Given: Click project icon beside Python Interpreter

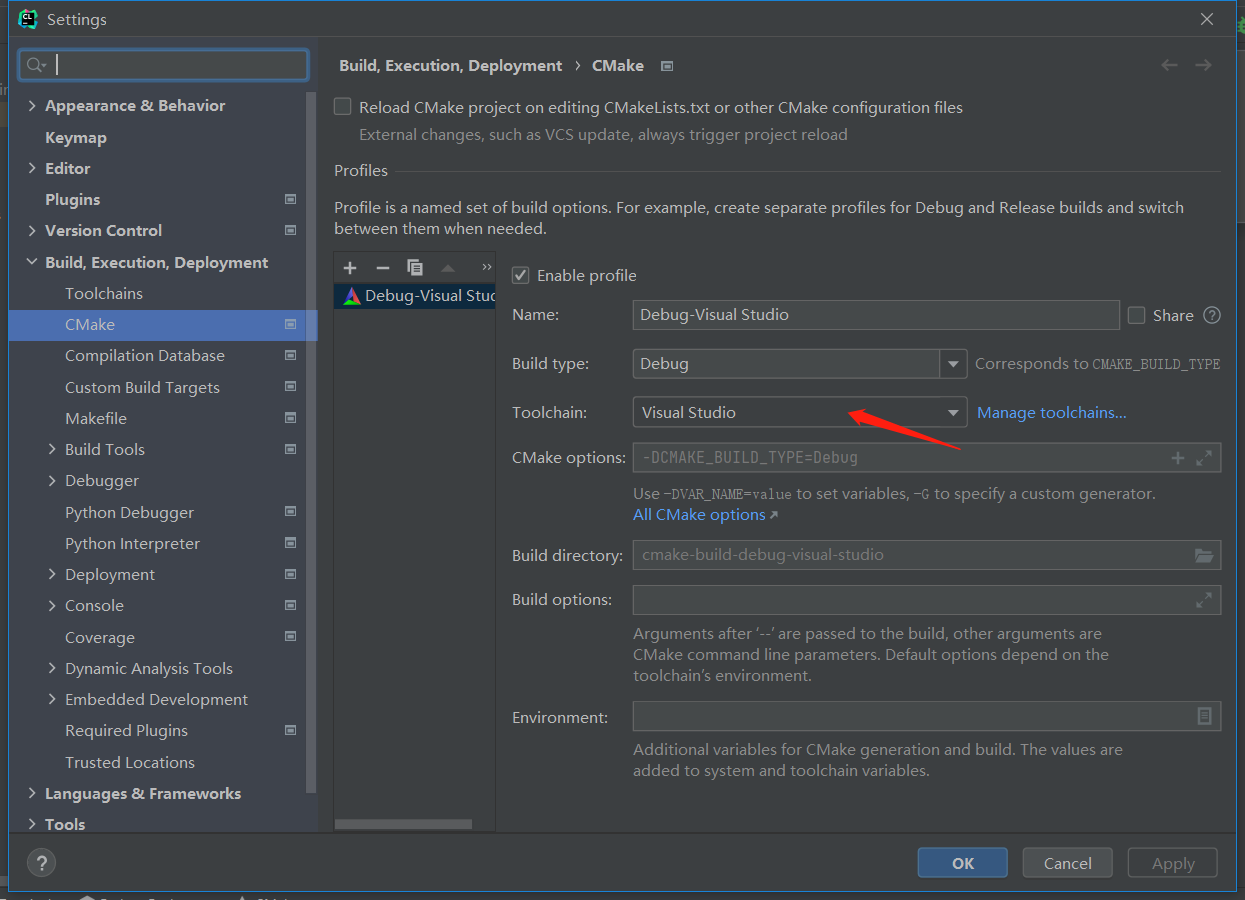Looking at the screenshot, I should [290, 543].
